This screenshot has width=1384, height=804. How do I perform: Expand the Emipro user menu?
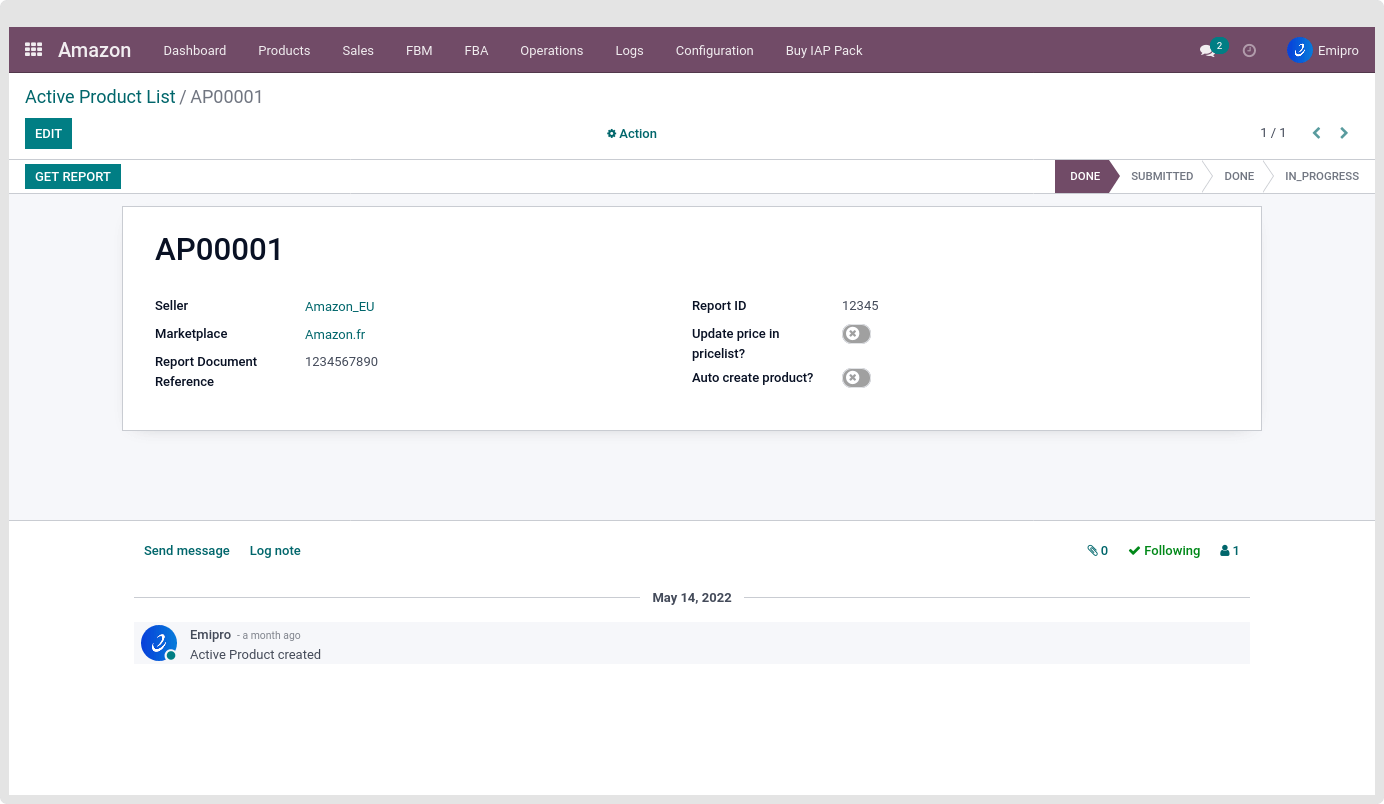tap(1322, 50)
